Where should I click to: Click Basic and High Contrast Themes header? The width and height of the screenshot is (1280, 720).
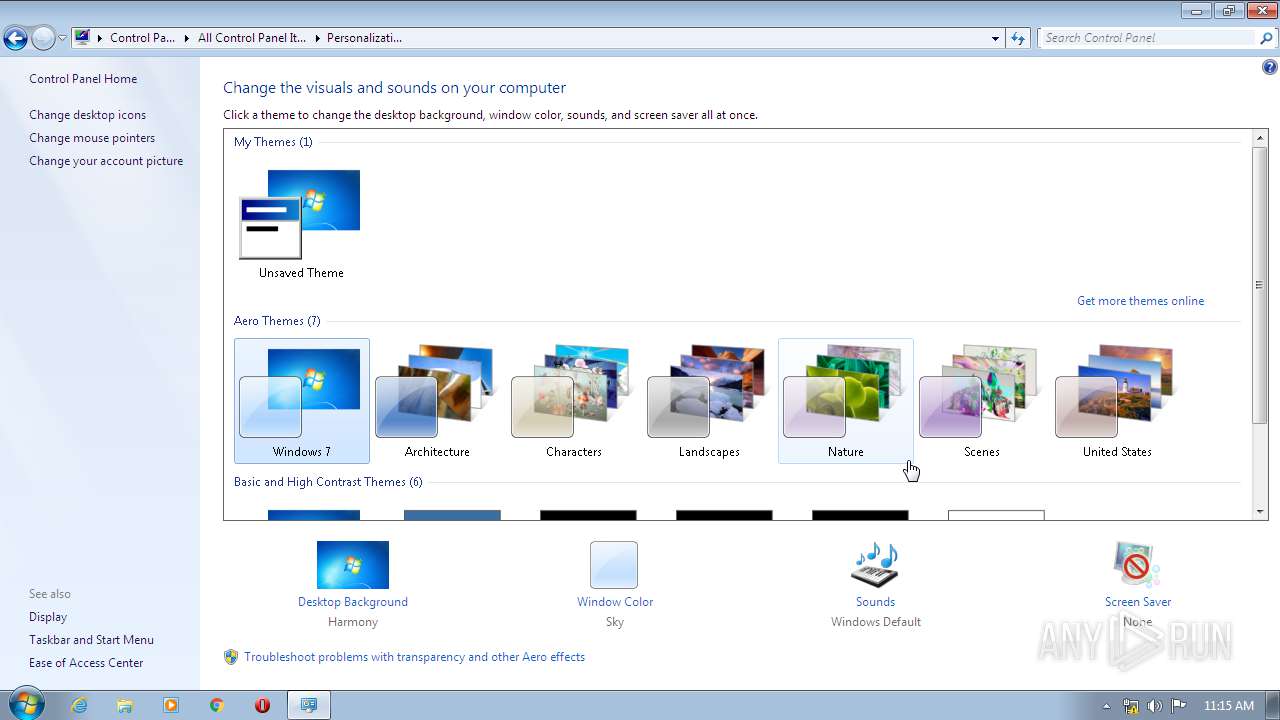[x=328, y=482]
